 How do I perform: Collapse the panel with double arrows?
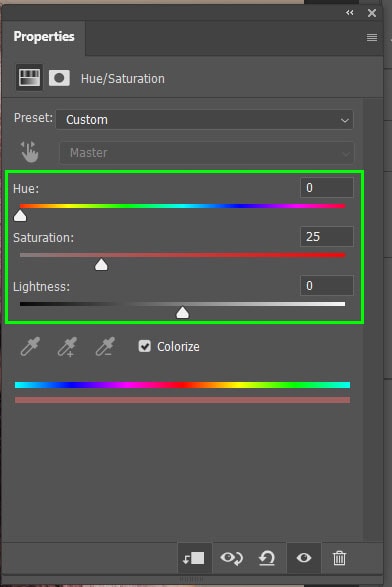tap(350, 13)
